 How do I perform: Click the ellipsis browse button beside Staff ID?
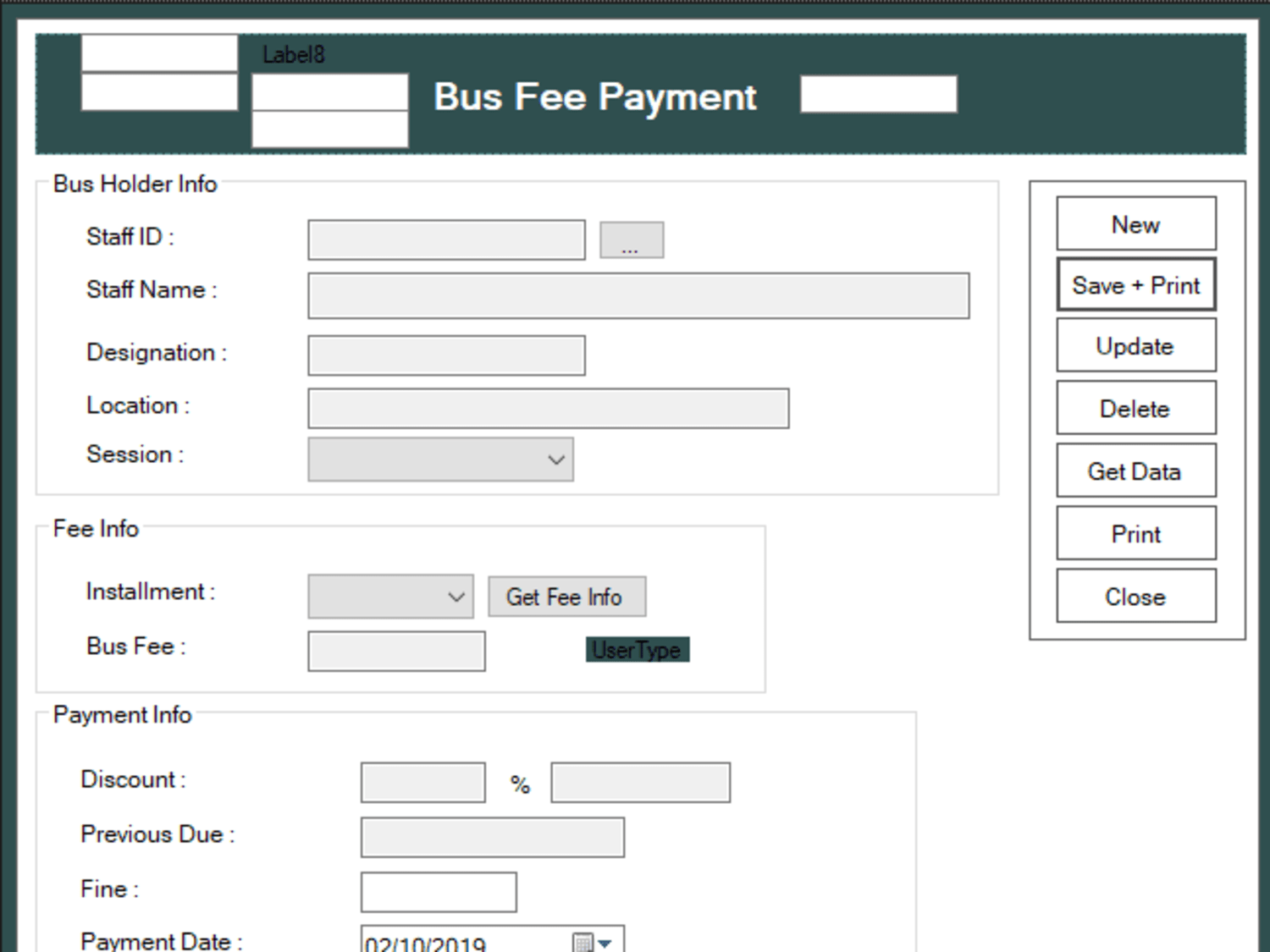632,240
